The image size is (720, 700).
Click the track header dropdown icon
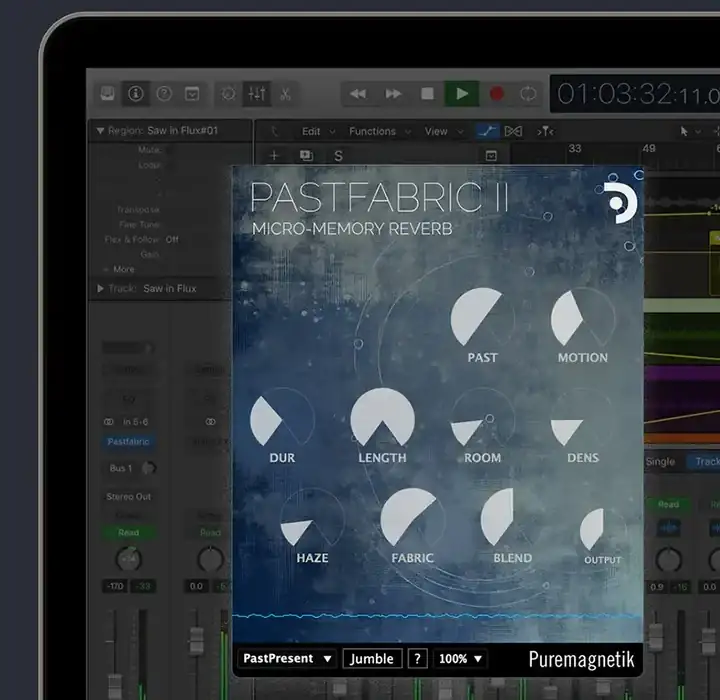[491, 156]
